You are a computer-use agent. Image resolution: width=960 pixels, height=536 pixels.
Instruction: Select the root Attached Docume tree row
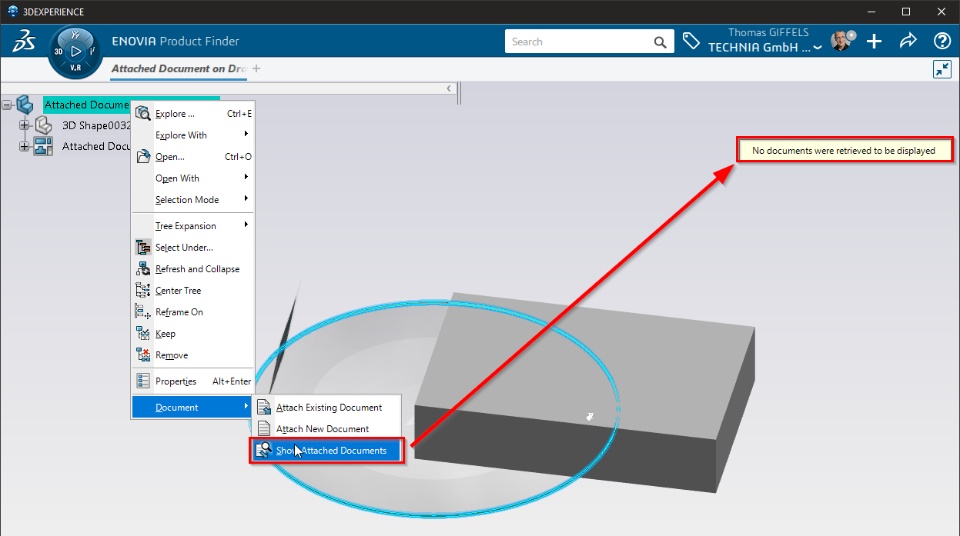(86, 105)
